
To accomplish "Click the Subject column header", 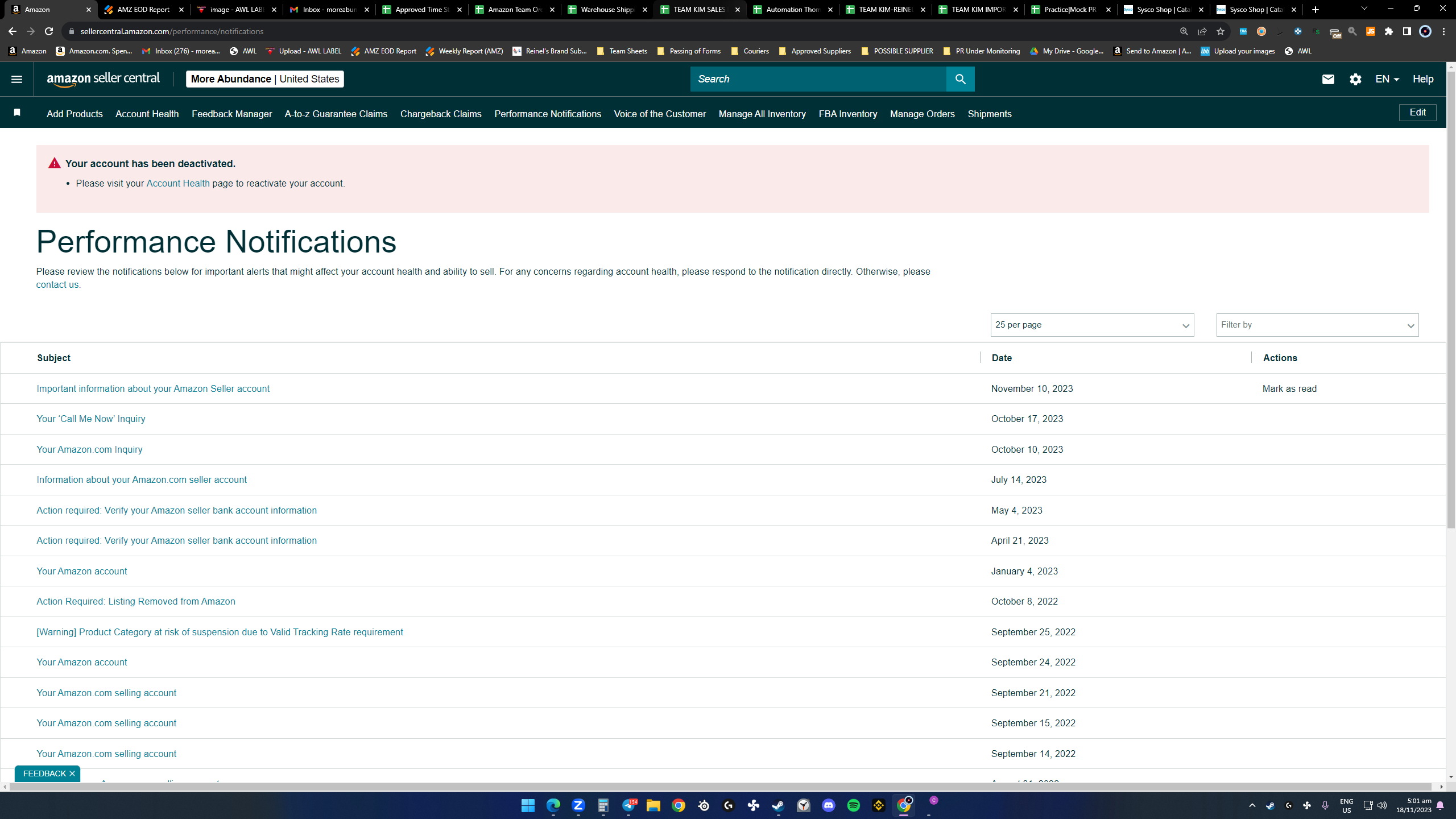I will (x=53, y=358).
